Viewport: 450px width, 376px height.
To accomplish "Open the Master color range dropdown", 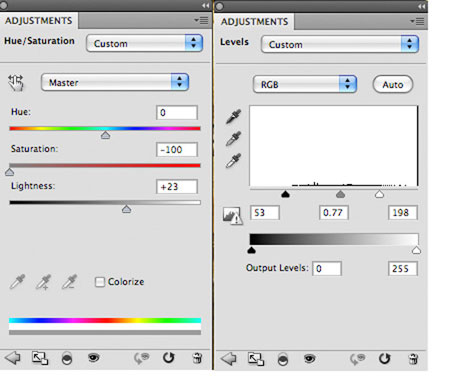I will tap(115, 82).
